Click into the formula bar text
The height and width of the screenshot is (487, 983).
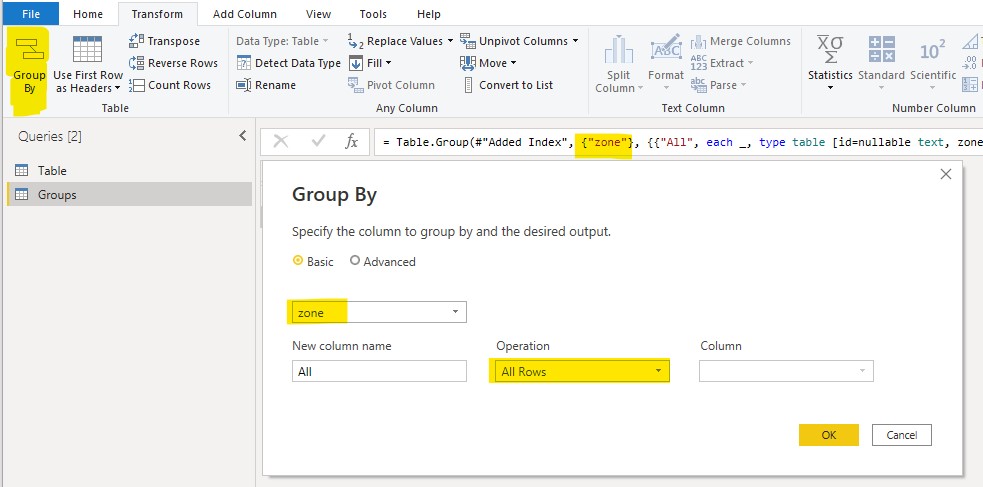[678, 142]
